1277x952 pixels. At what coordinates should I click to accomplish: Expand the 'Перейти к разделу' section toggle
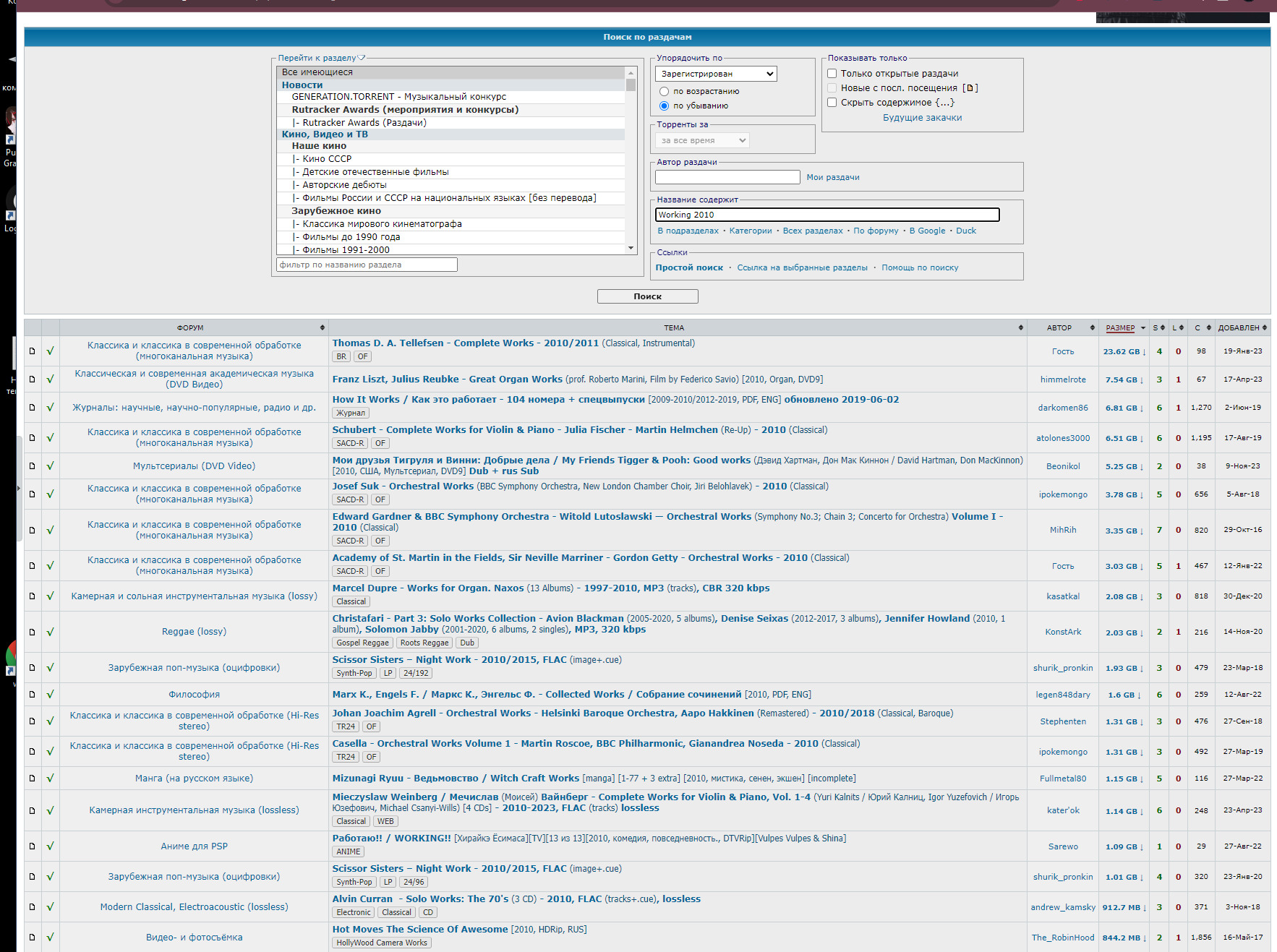(362, 58)
